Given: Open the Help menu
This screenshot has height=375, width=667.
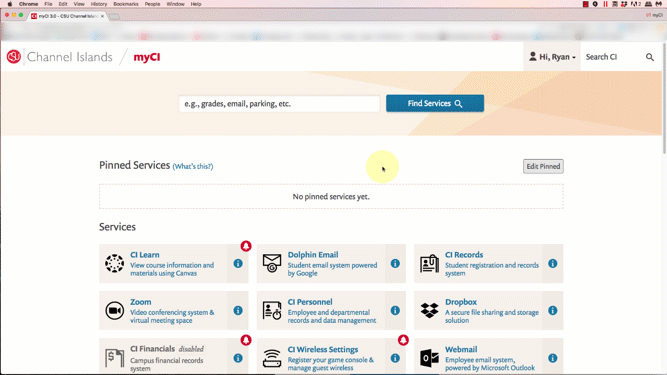Looking at the screenshot, I should [196, 4].
